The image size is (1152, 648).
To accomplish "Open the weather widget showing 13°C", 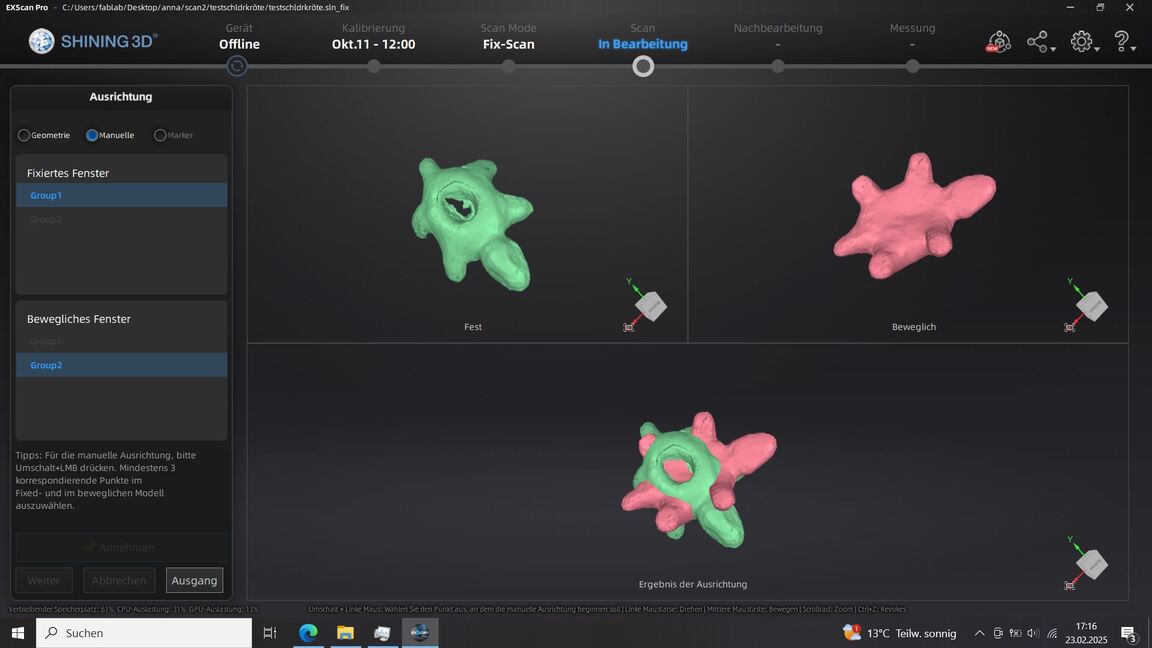I will pyautogui.click(x=900, y=633).
